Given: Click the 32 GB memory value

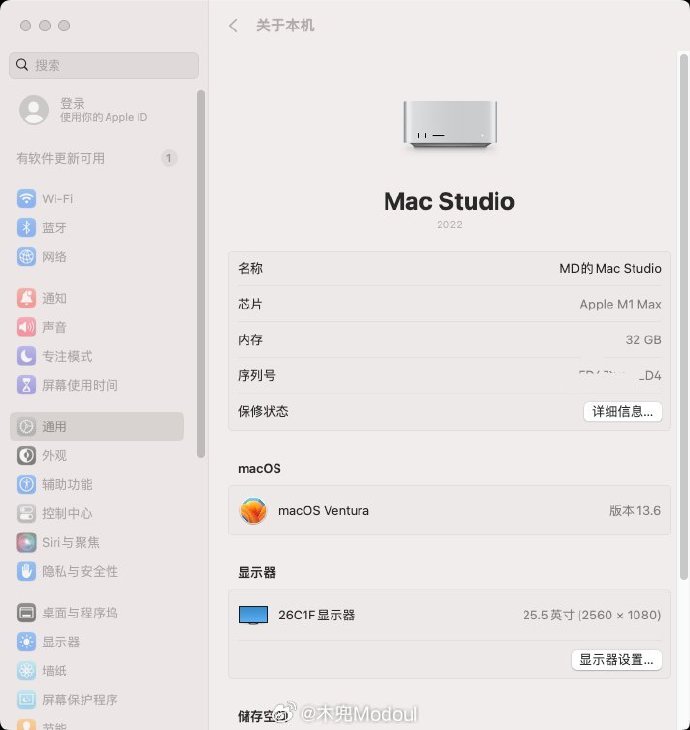Looking at the screenshot, I should [643, 340].
